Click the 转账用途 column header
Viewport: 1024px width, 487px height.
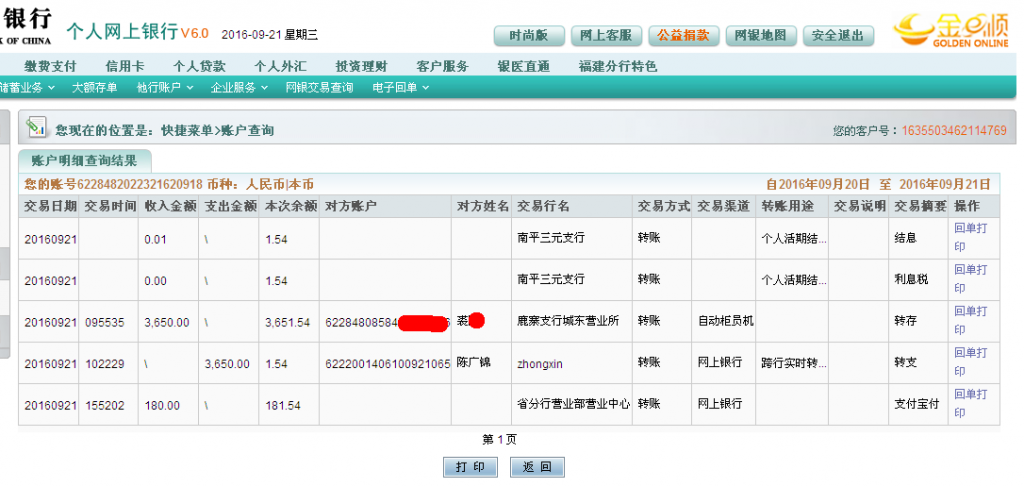pos(788,206)
